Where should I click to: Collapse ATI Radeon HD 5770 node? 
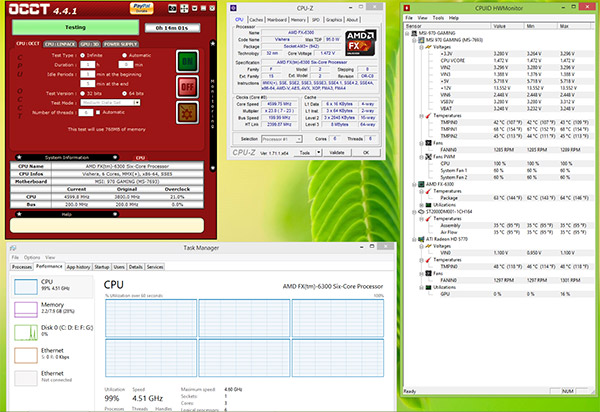414,239
